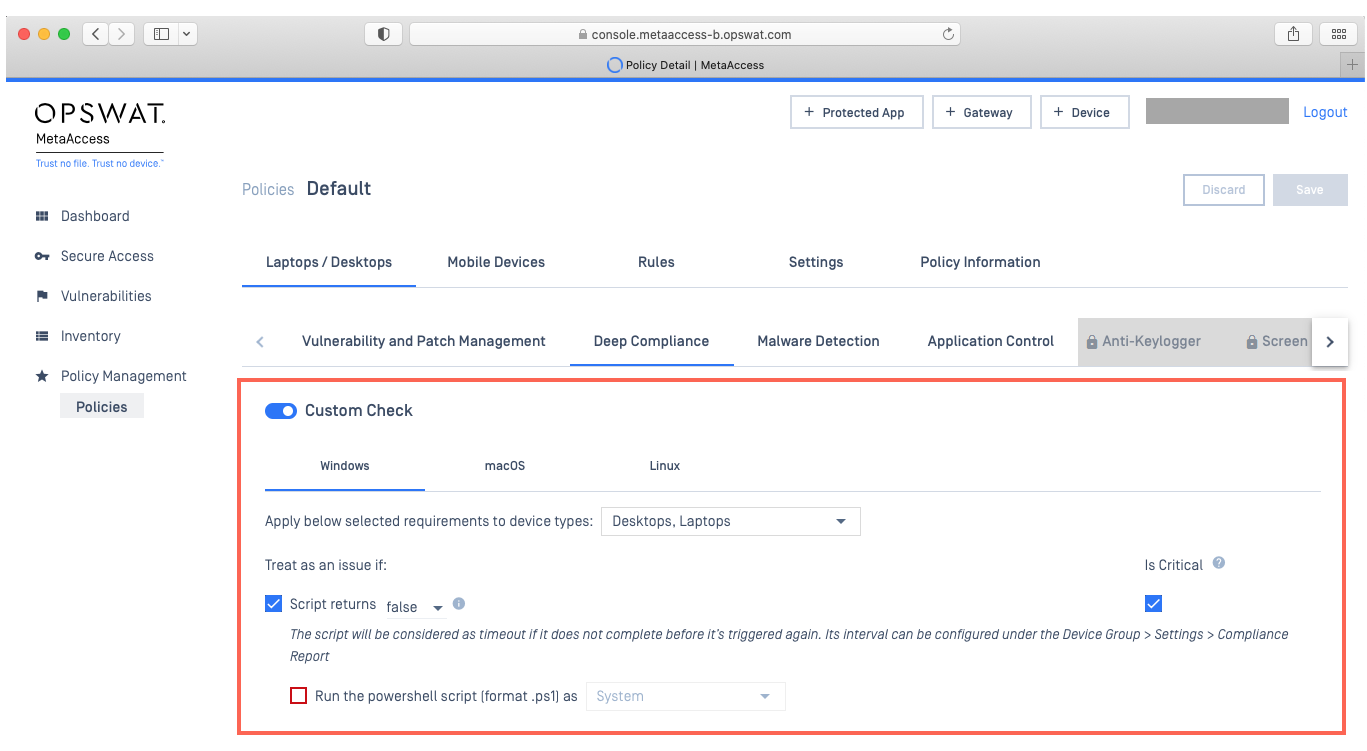Click the Policy Management star icon
Image resolution: width=1367 pixels, height=751 pixels.
42,376
